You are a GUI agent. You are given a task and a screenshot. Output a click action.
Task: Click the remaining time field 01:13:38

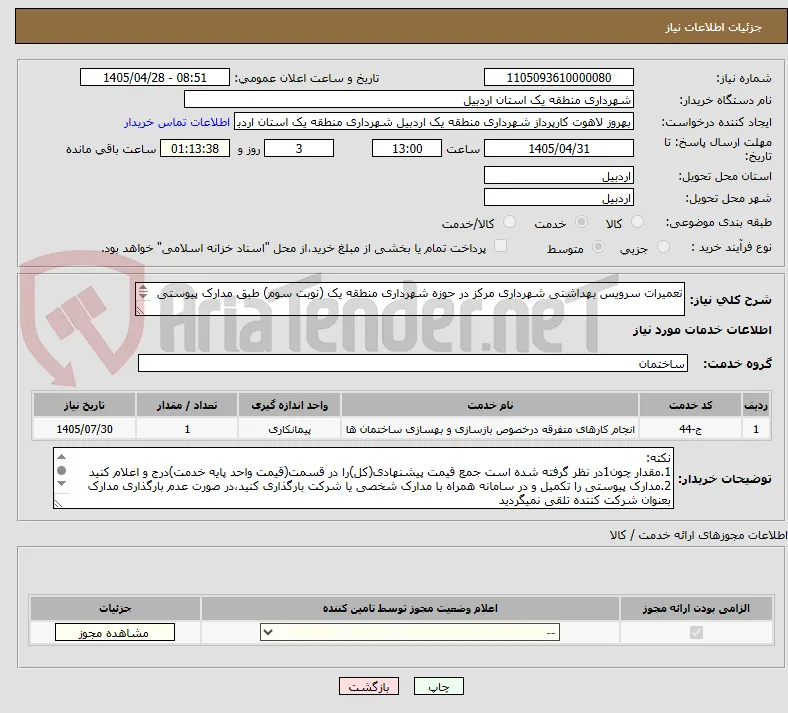195,148
